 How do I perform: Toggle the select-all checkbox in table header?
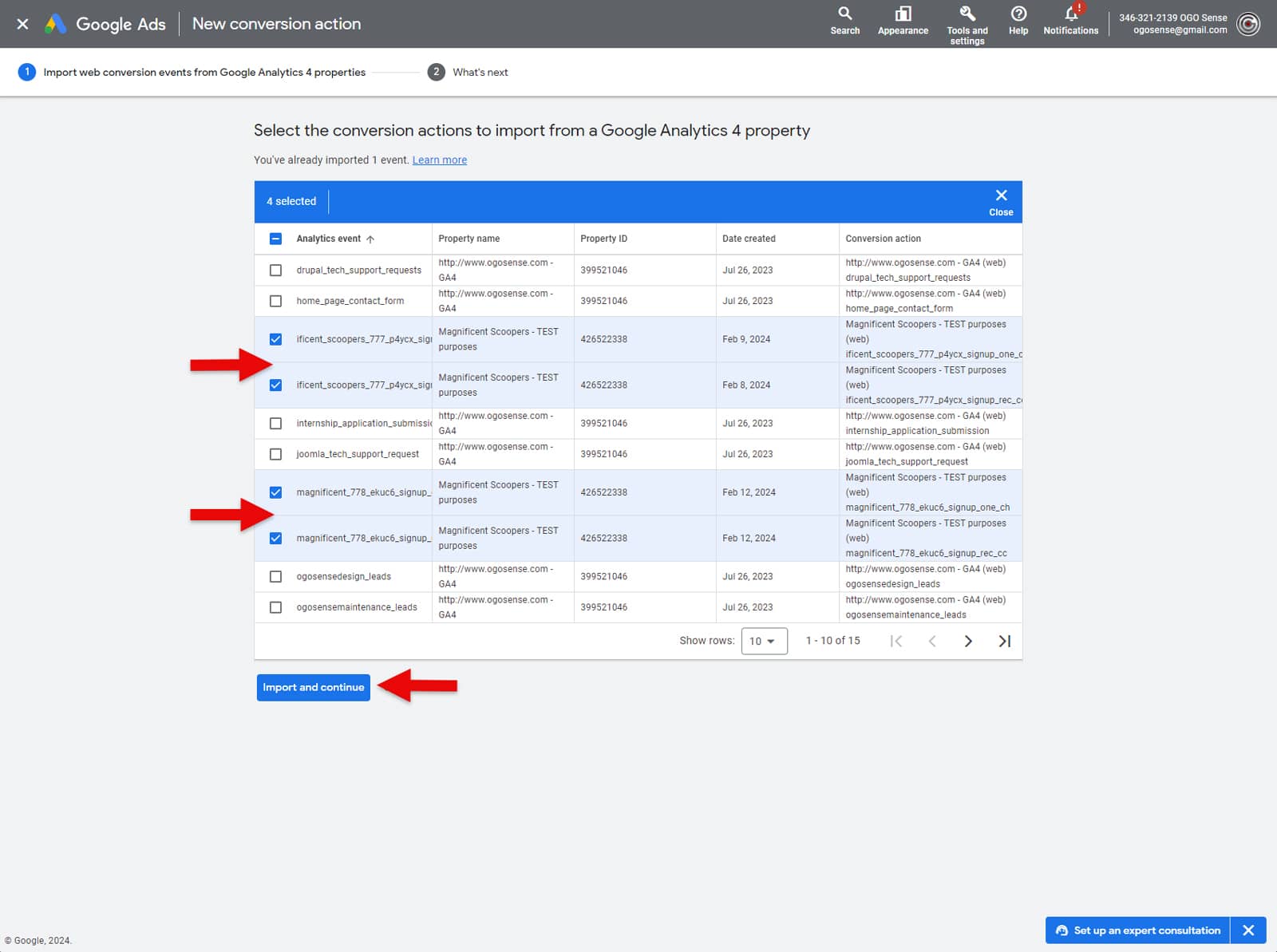point(276,238)
